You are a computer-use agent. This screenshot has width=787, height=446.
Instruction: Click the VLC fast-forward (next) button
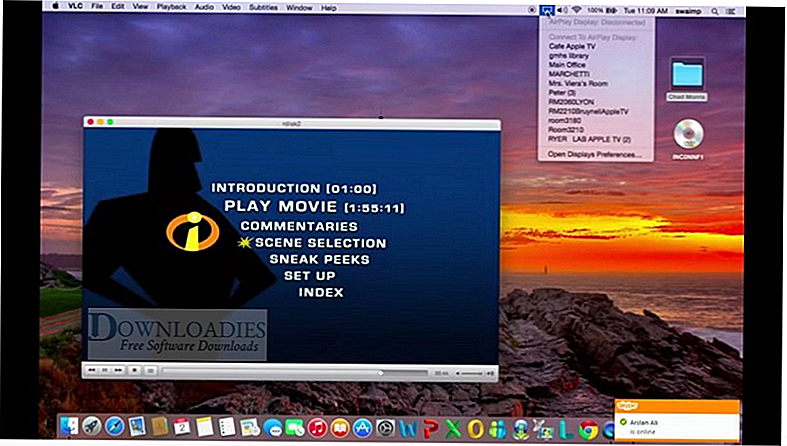coord(118,370)
